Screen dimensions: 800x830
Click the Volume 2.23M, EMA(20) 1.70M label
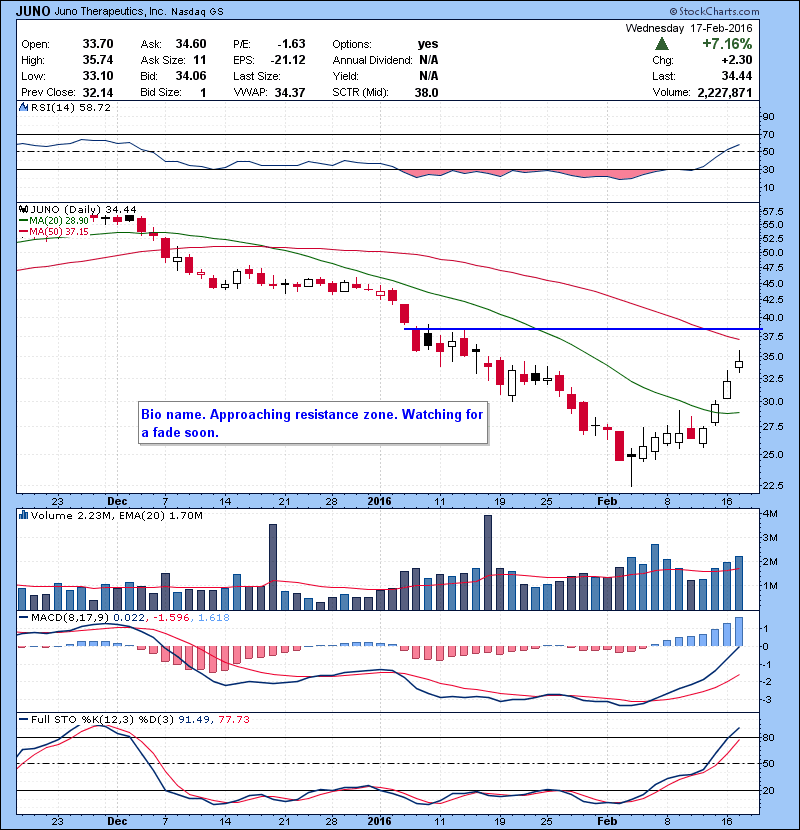click(x=116, y=516)
